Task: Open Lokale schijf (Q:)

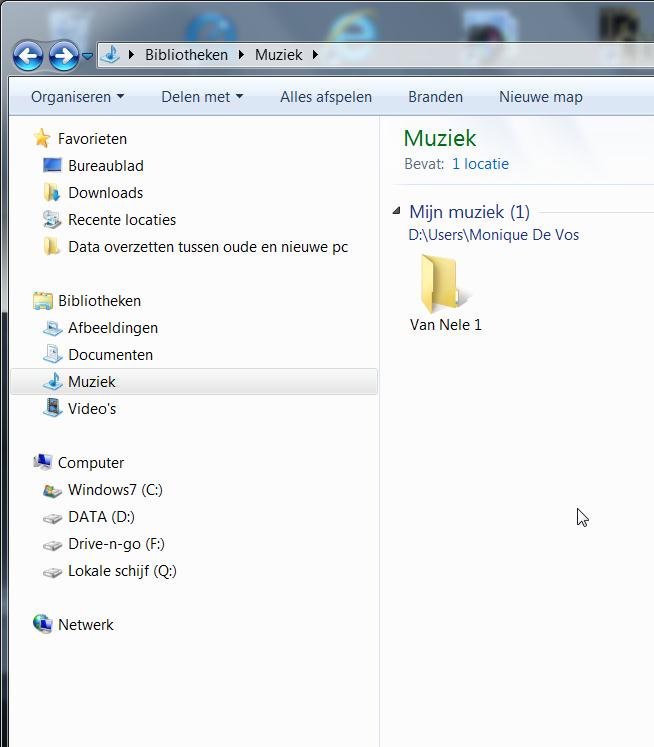Action: [122, 571]
